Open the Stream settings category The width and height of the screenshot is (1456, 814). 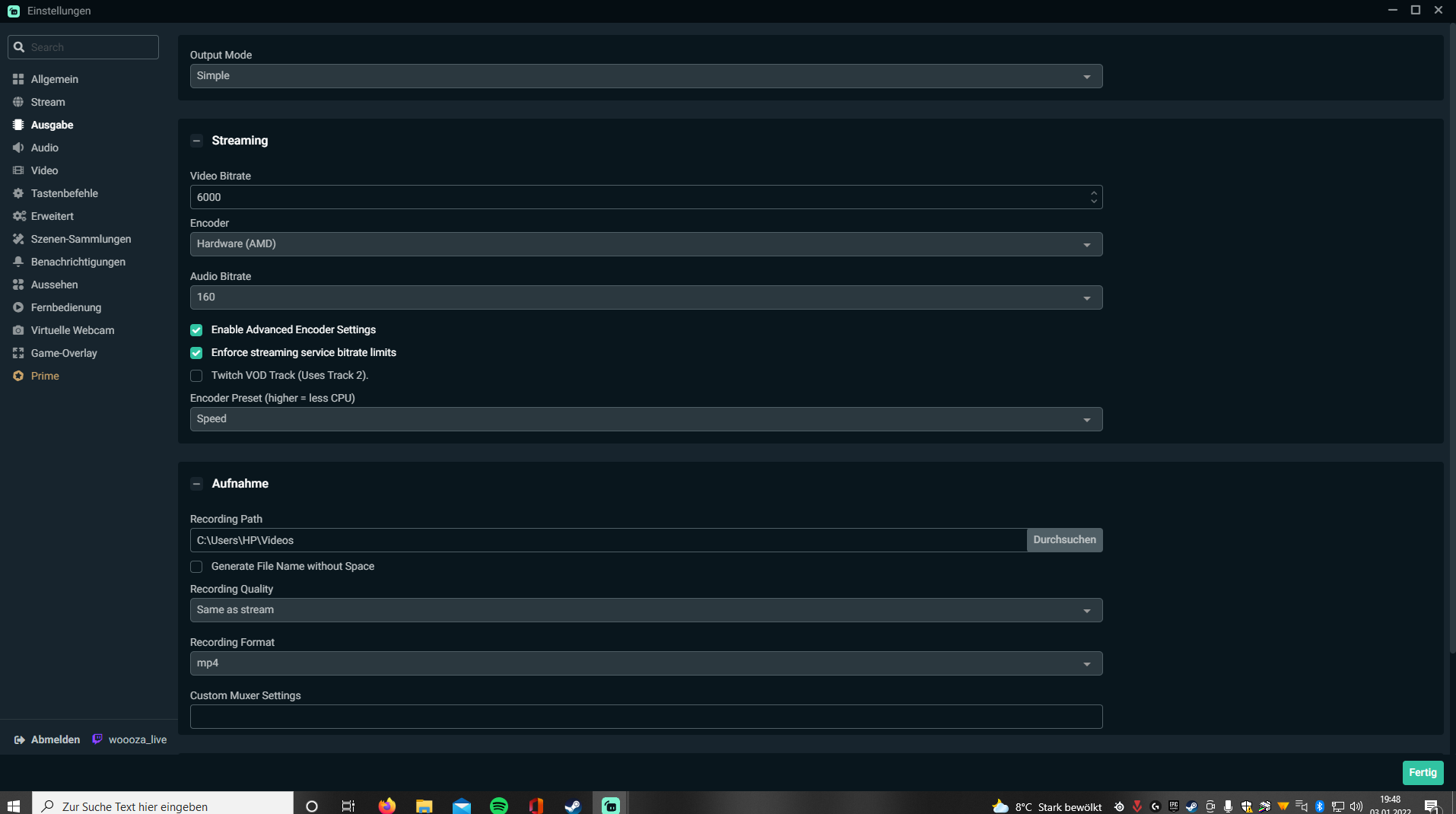48,102
